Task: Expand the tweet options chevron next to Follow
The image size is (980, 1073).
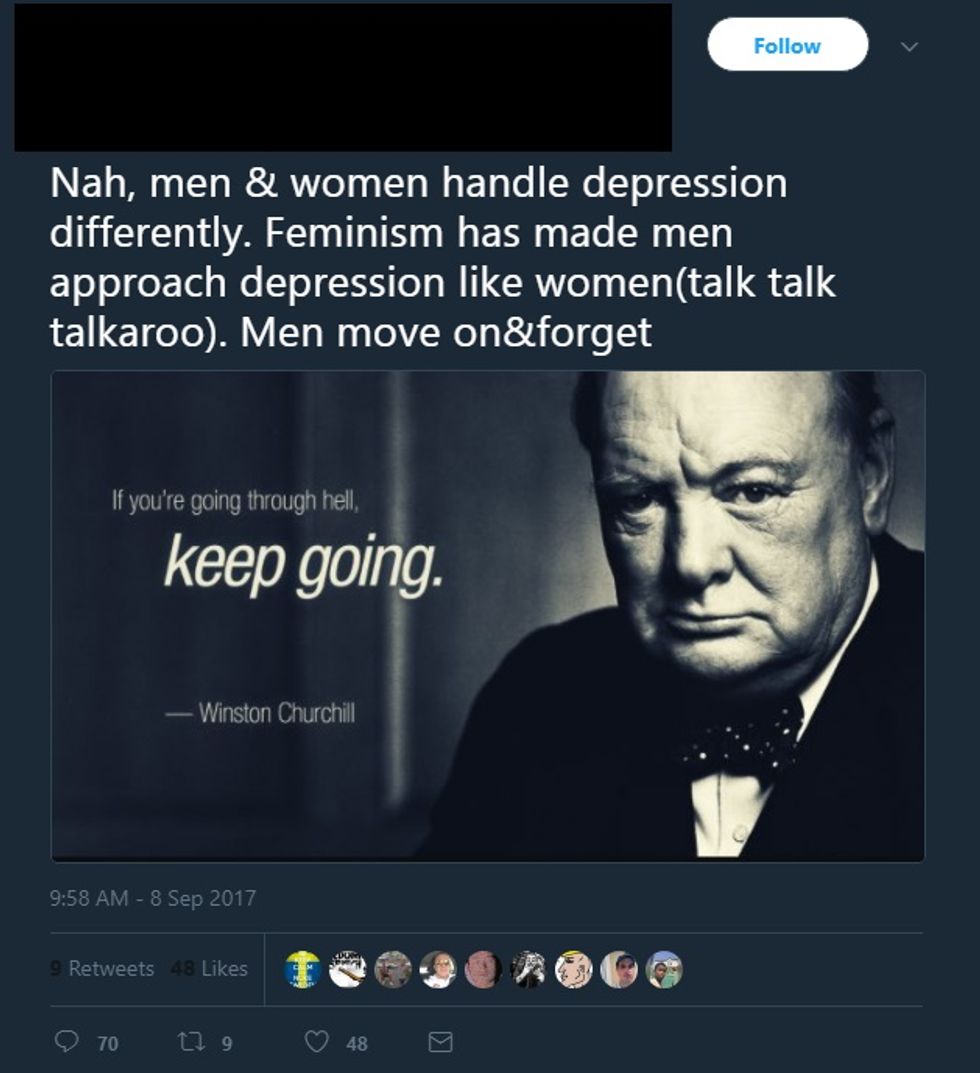Action: [909, 47]
